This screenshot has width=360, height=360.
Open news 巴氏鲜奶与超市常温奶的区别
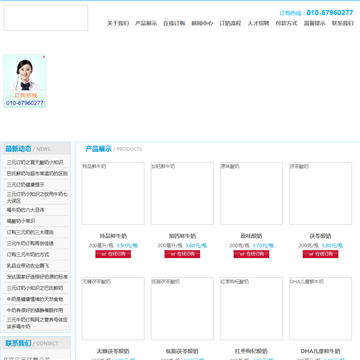click(37, 174)
